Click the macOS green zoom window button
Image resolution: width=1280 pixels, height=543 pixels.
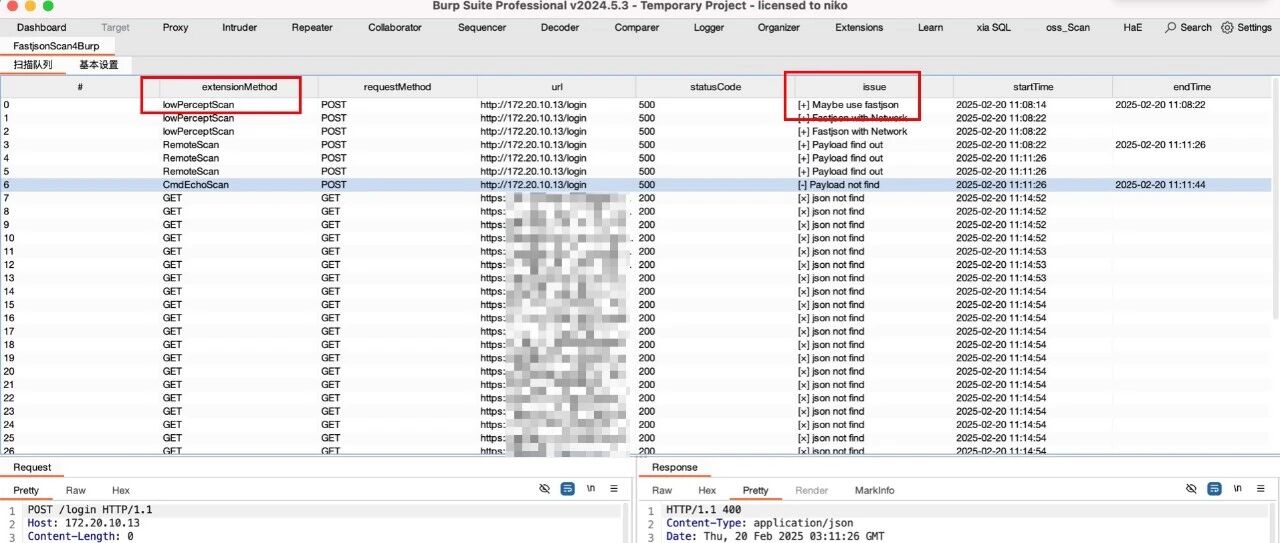click(47, 6)
